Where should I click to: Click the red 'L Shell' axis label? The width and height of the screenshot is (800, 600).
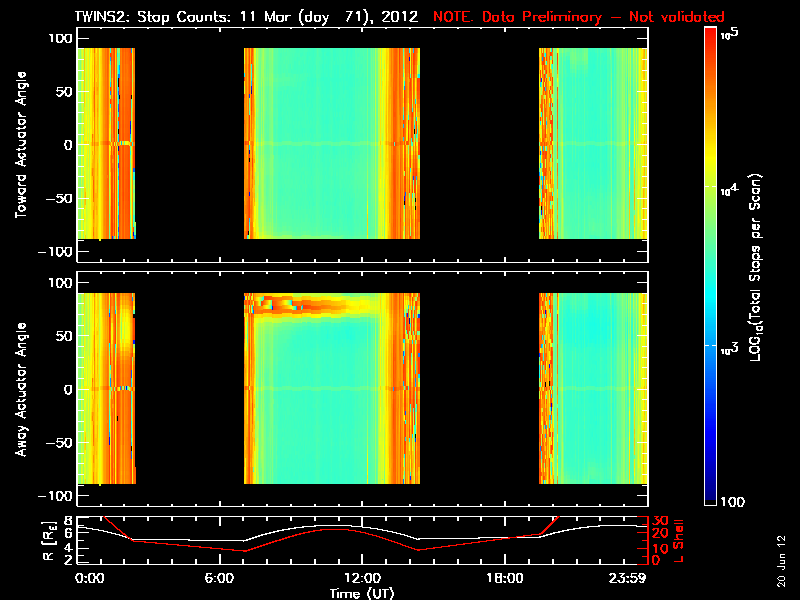678,541
